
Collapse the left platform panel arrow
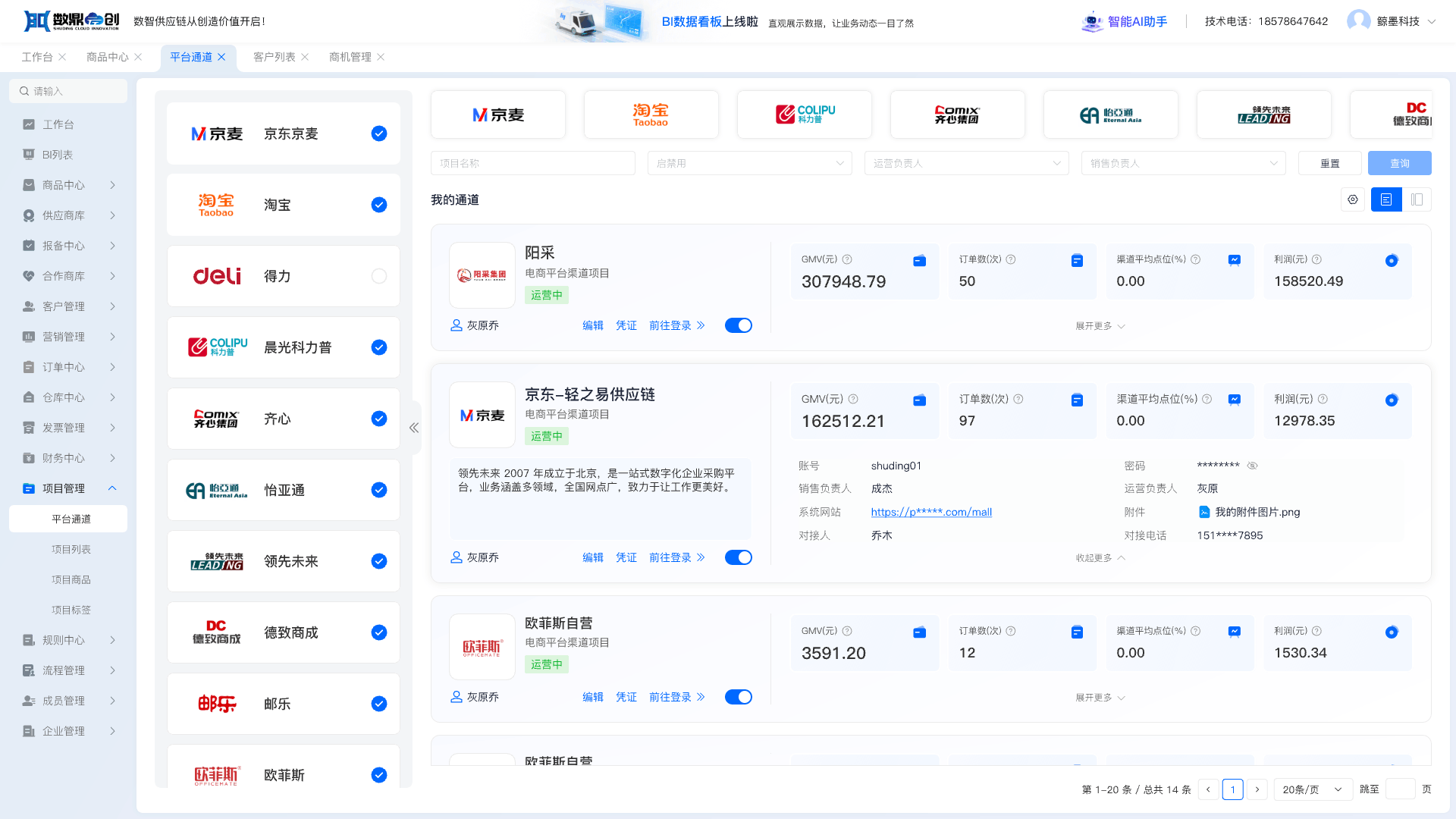pyautogui.click(x=414, y=428)
